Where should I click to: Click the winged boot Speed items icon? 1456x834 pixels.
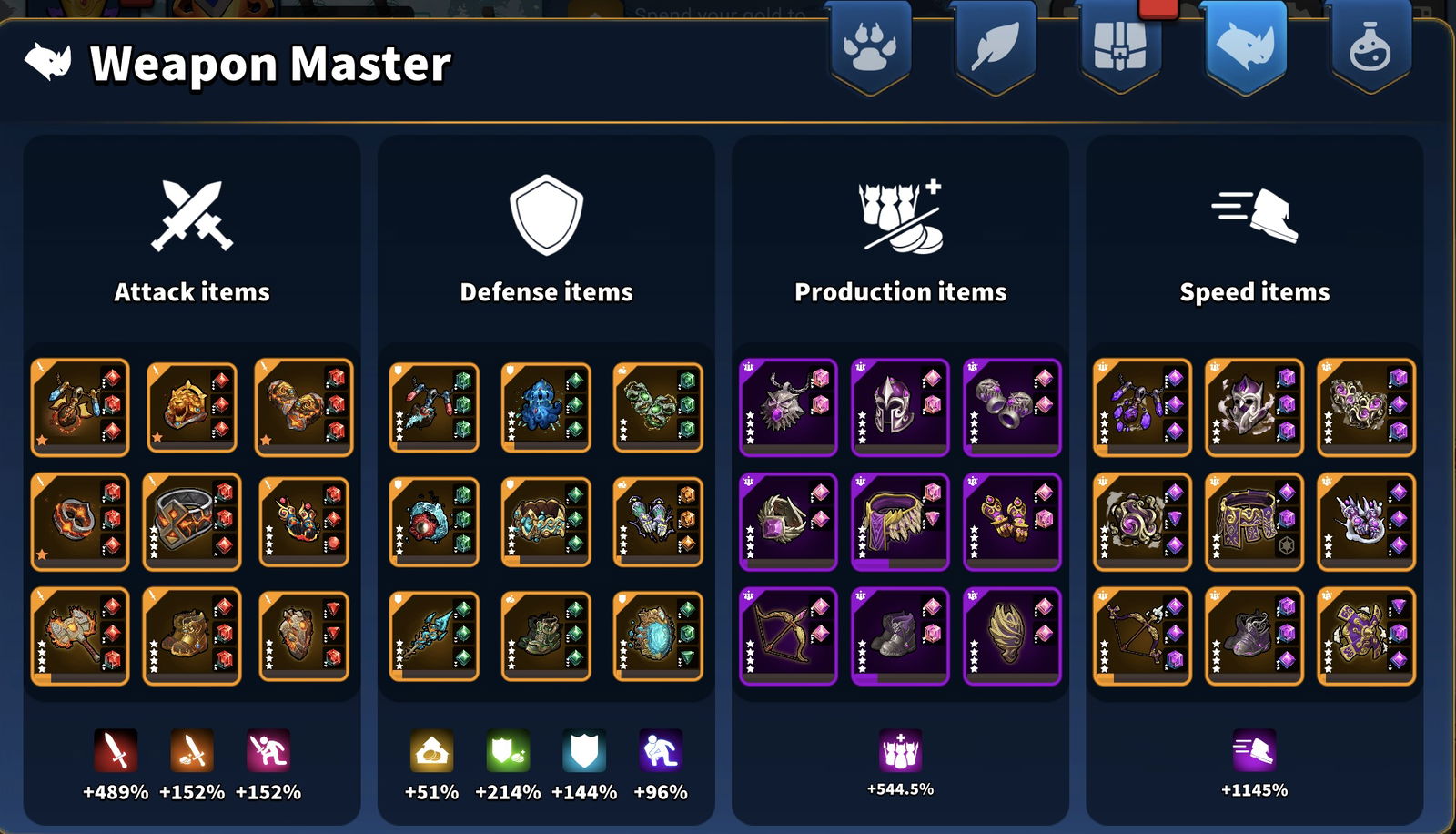tap(1255, 215)
